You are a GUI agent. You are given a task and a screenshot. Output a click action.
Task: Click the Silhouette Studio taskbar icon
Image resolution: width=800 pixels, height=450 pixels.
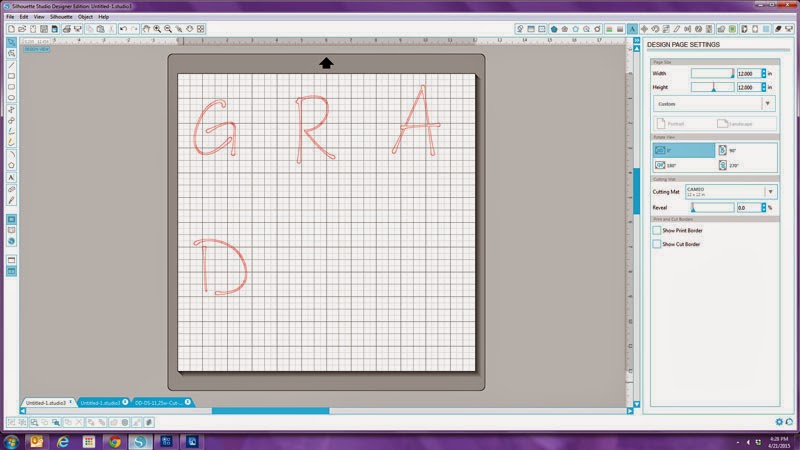point(140,441)
